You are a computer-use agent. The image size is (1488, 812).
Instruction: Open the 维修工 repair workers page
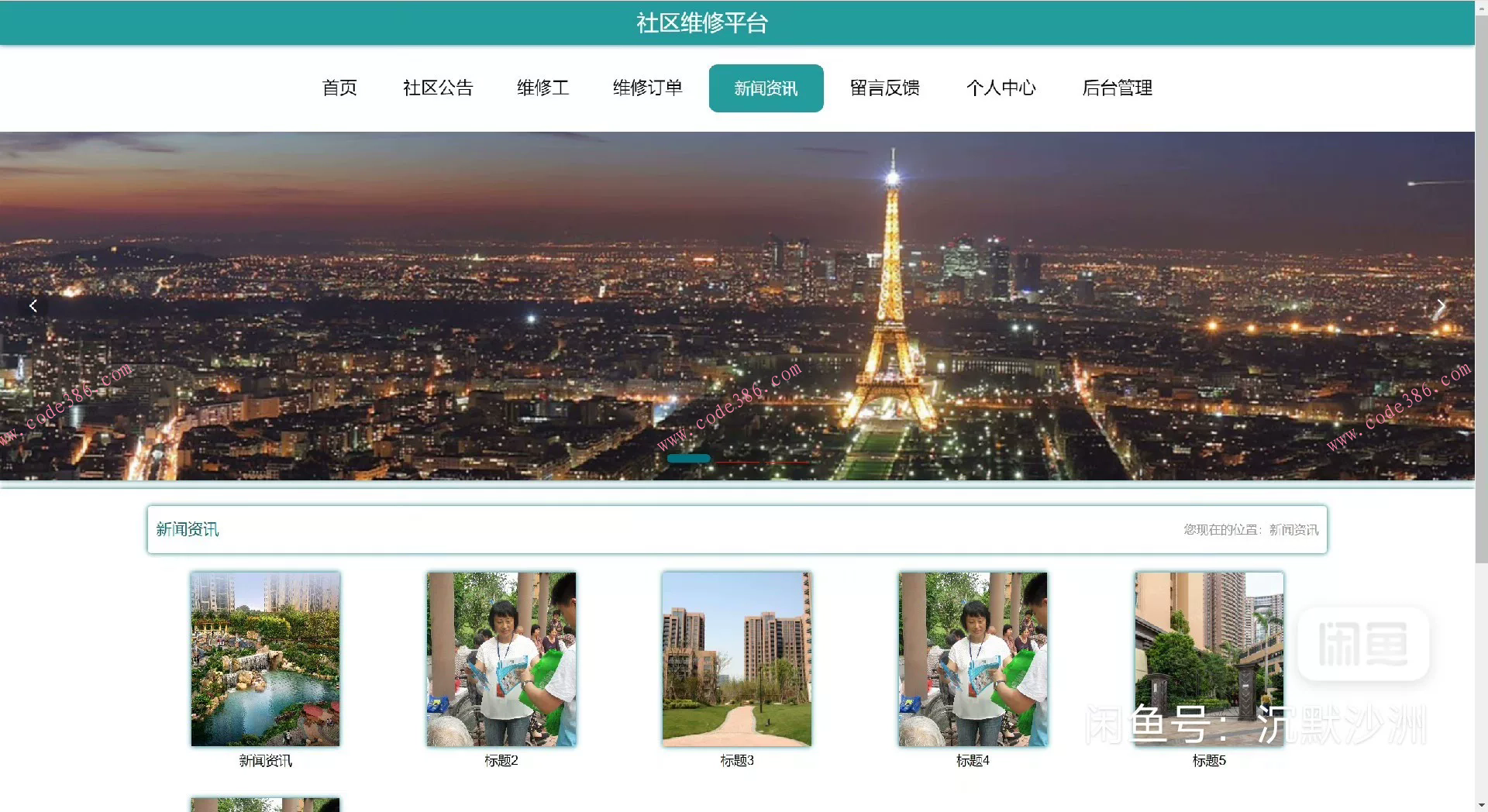pos(543,88)
